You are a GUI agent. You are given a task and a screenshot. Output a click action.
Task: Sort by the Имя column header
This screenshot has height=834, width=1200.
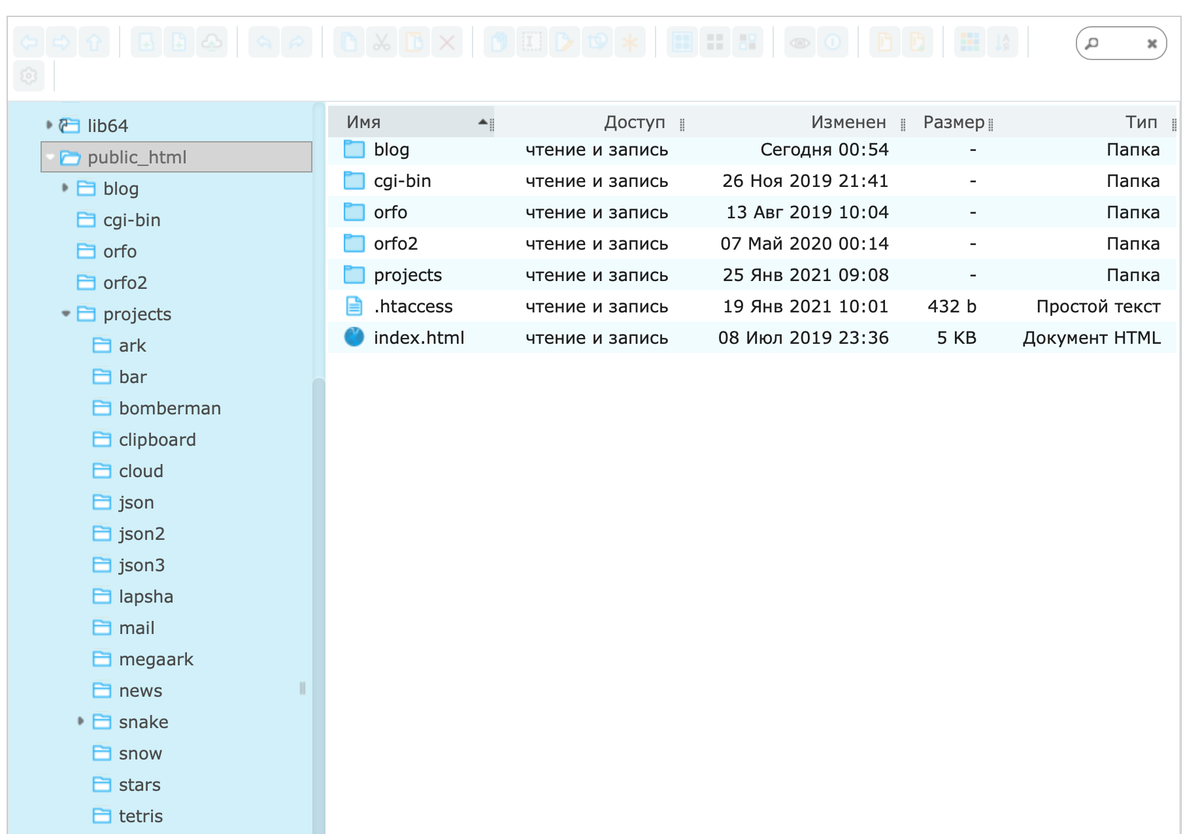click(410, 122)
